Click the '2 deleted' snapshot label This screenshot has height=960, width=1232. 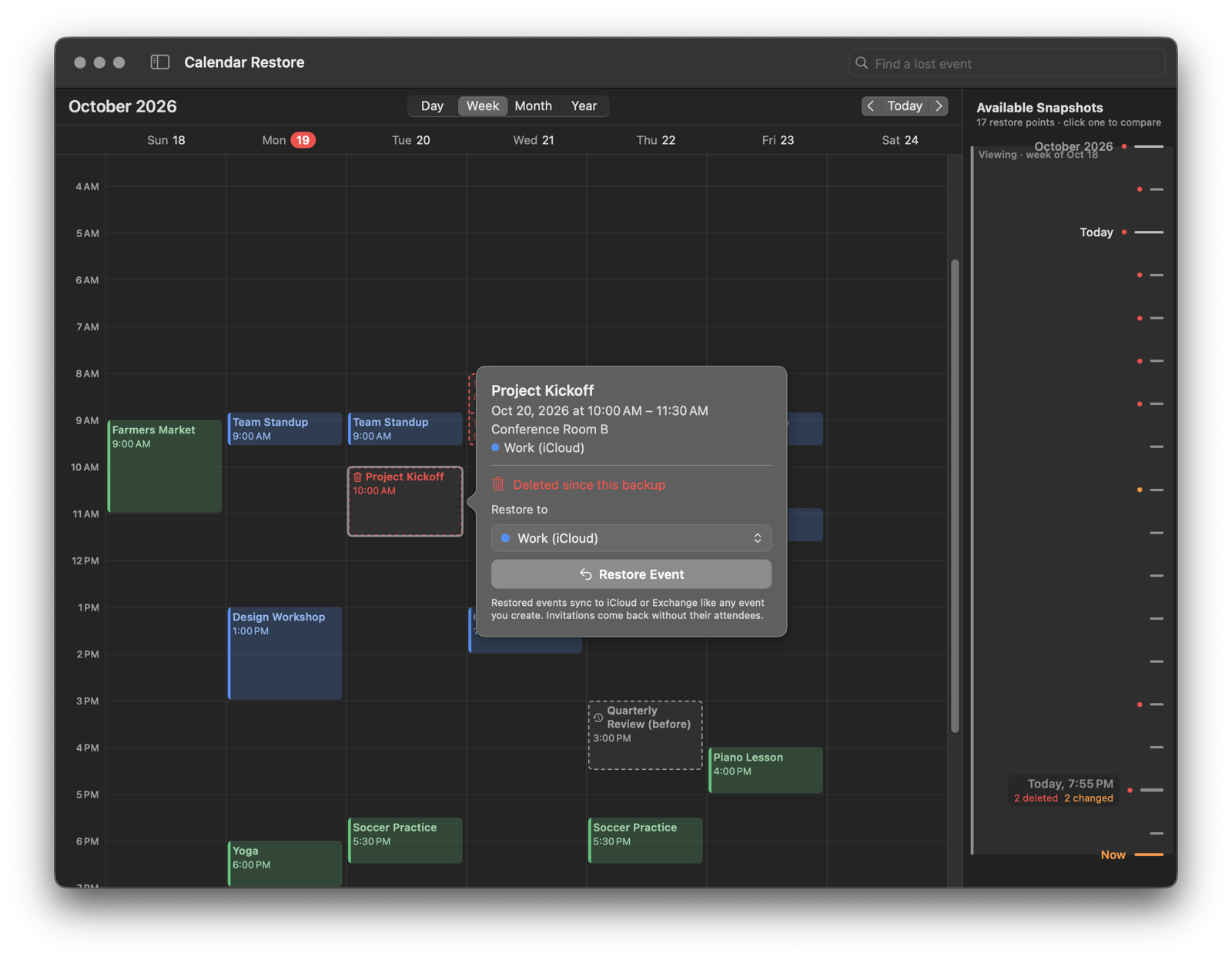pyautogui.click(x=1036, y=798)
